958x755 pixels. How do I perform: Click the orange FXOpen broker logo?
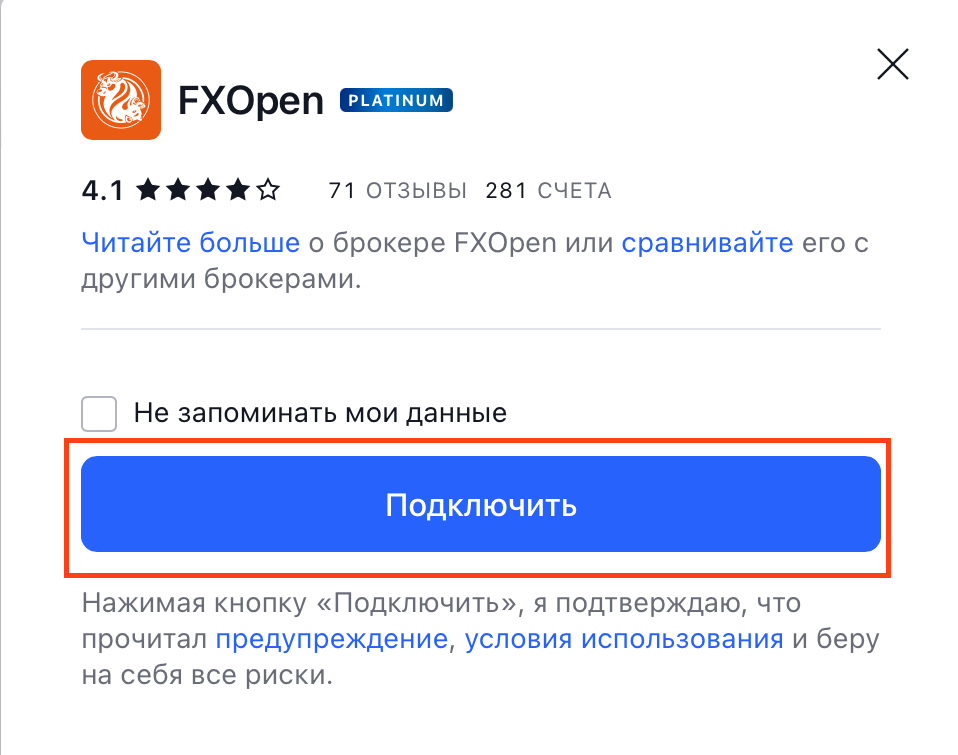click(x=121, y=100)
